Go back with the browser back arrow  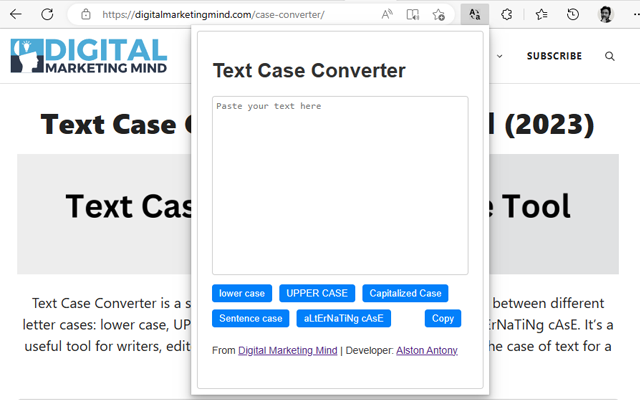click(16, 14)
